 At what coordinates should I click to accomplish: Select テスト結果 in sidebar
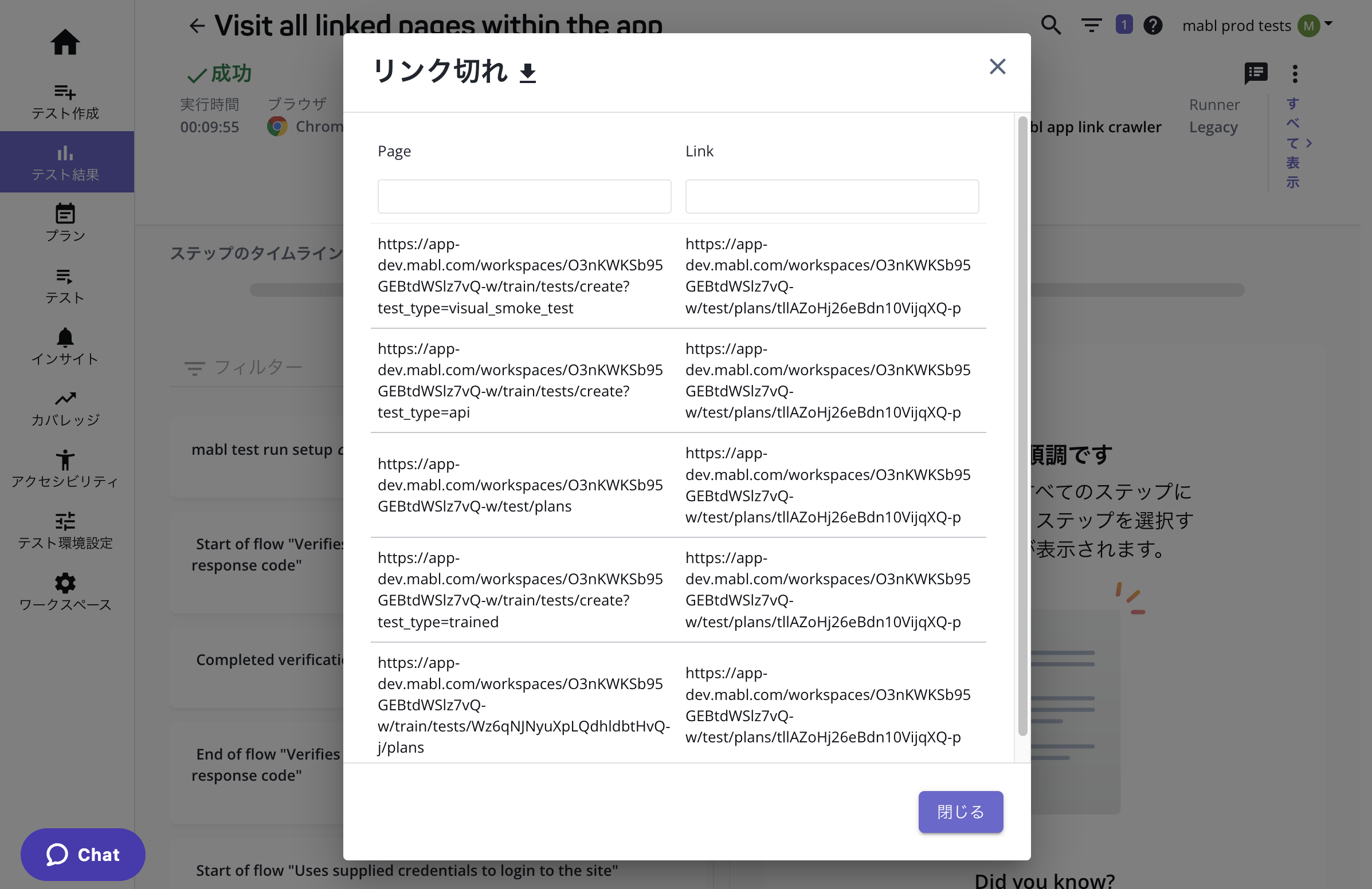(x=65, y=163)
